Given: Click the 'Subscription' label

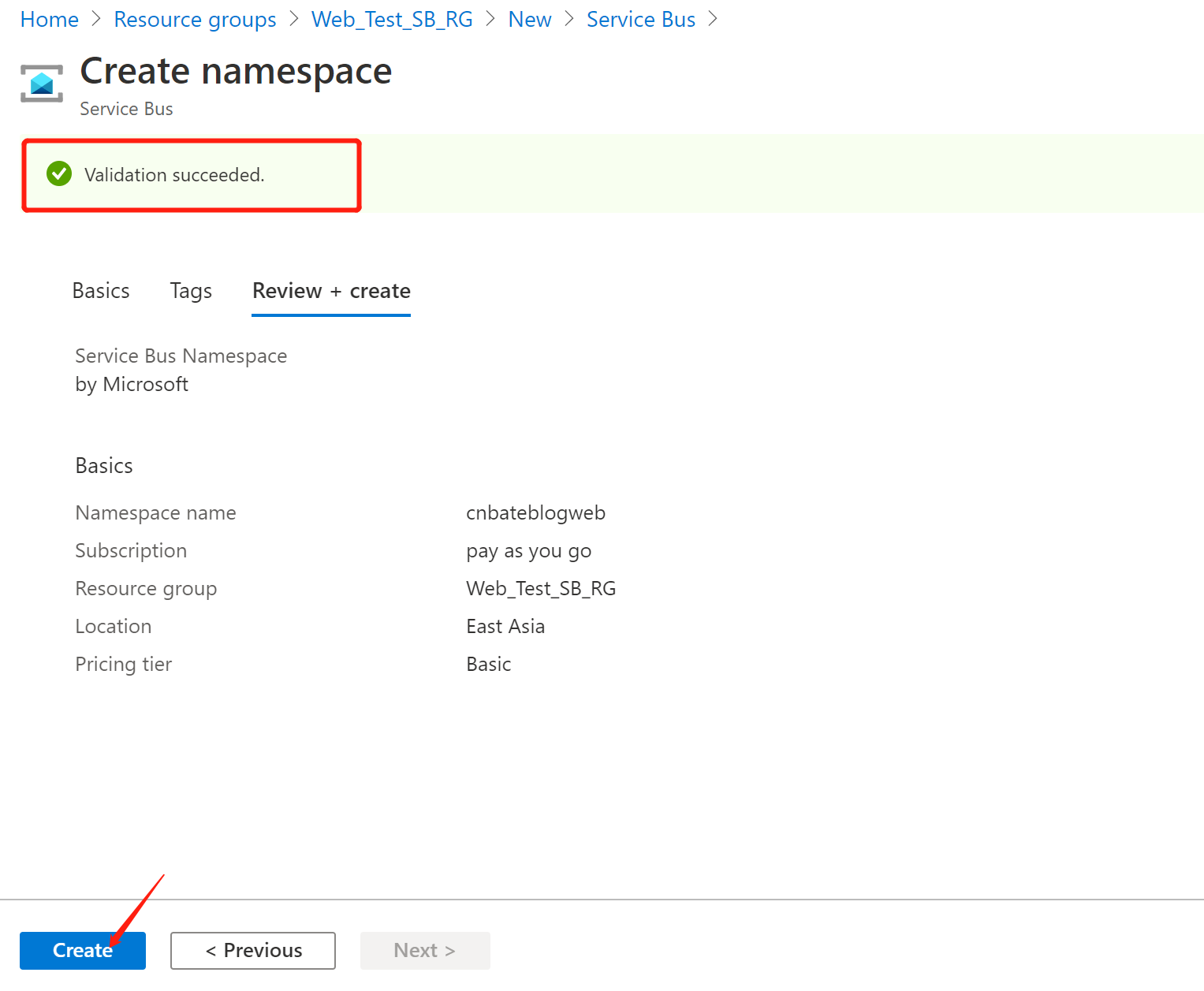Looking at the screenshot, I should (131, 551).
